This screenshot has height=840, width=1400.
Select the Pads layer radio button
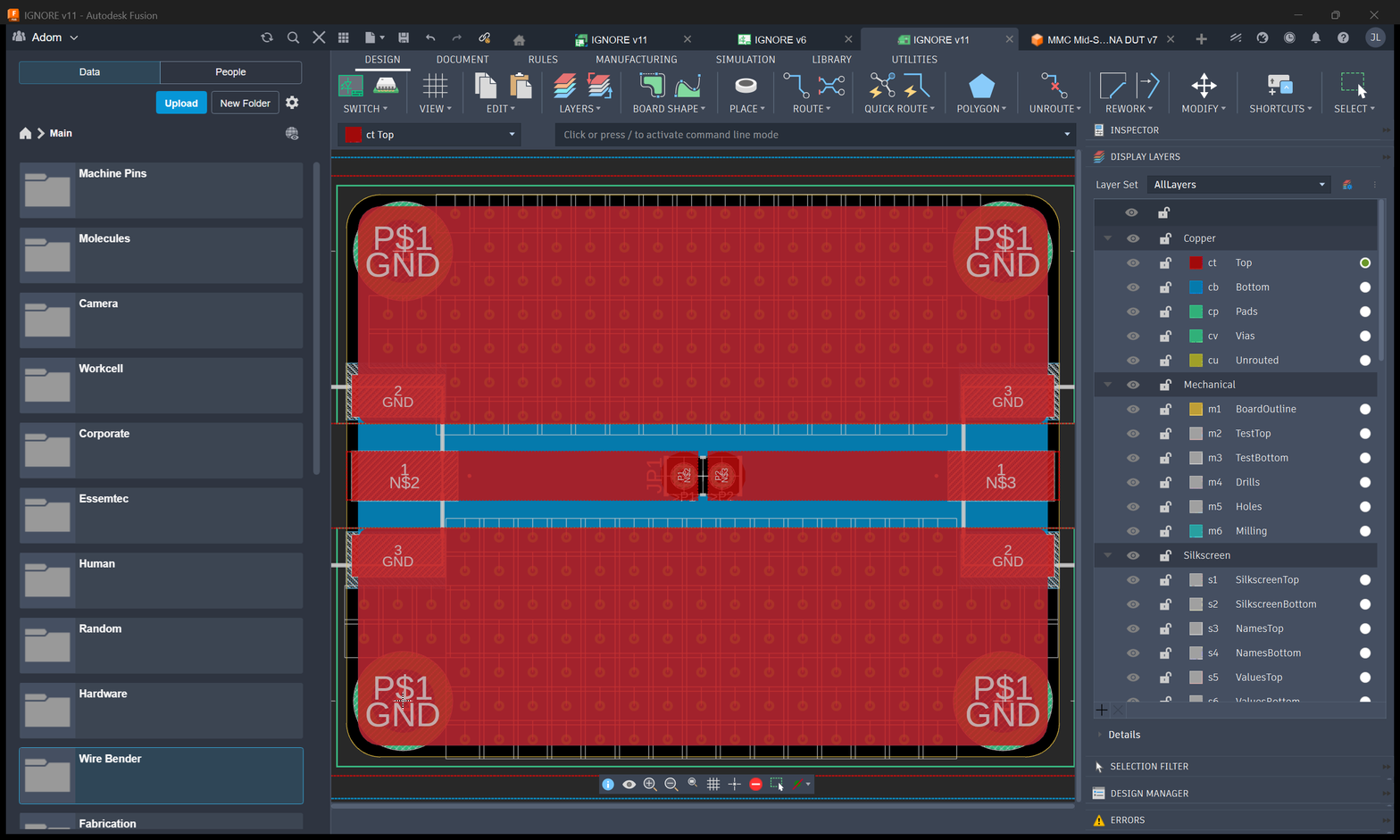pos(1364,312)
